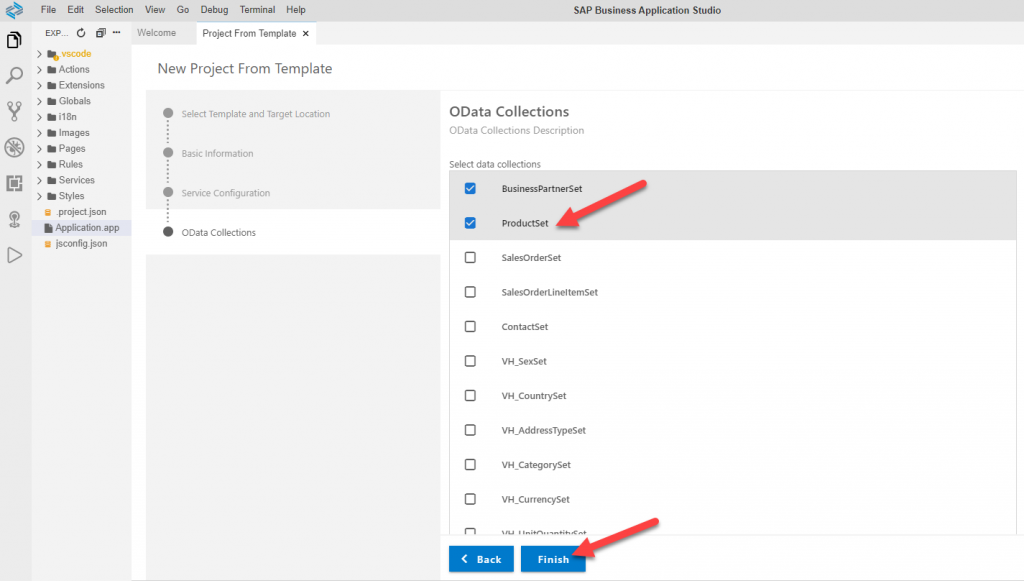Enable the VH_SexSet collection
The width and height of the screenshot is (1024, 581).
[470, 361]
